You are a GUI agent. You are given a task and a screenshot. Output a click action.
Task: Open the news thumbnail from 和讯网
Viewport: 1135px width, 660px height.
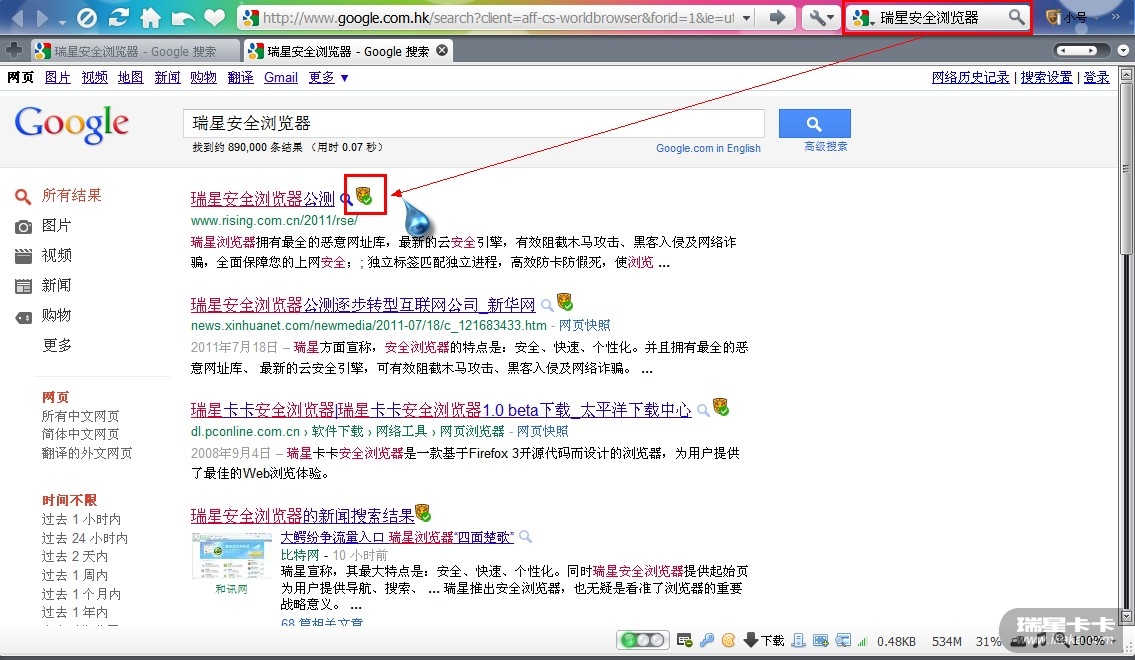pyautogui.click(x=232, y=556)
